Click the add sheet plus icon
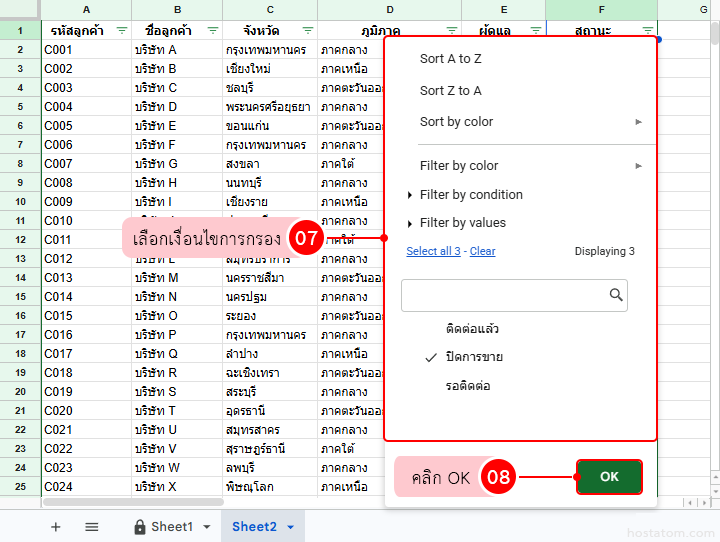This screenshot has width=720, height=542. click(56, 527)
